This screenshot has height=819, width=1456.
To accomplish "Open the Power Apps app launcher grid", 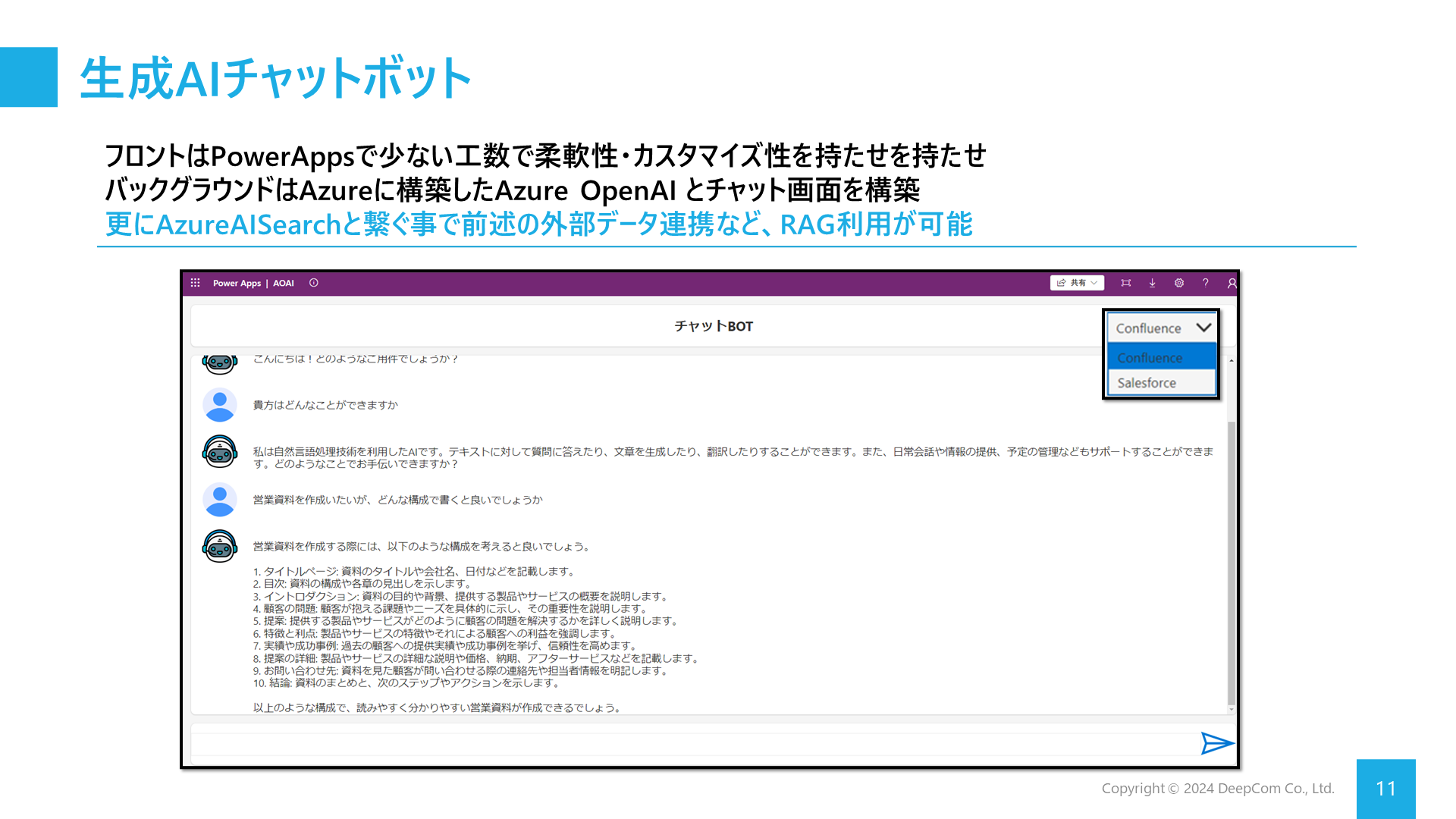I will (195, 283).
